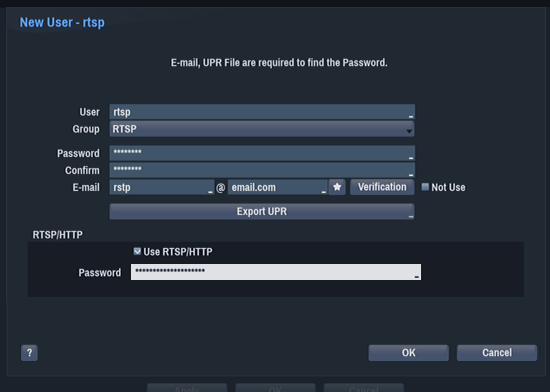Screen dimensions: 550x392
Task: Click the email.com domain field
Action: click(277, 187)
